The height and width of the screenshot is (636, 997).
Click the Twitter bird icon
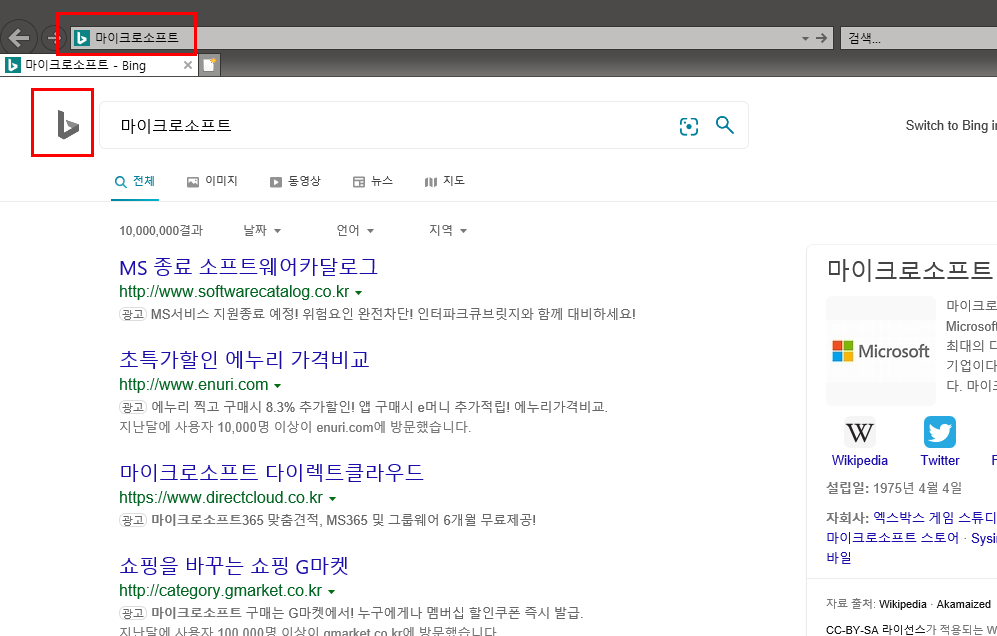pos(940,432)
